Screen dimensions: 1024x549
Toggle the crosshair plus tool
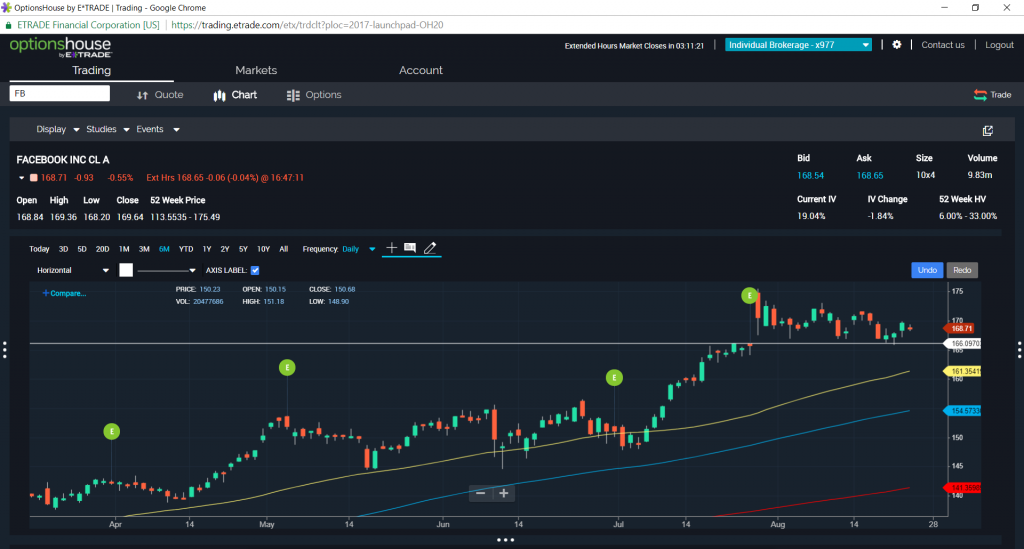391,247
